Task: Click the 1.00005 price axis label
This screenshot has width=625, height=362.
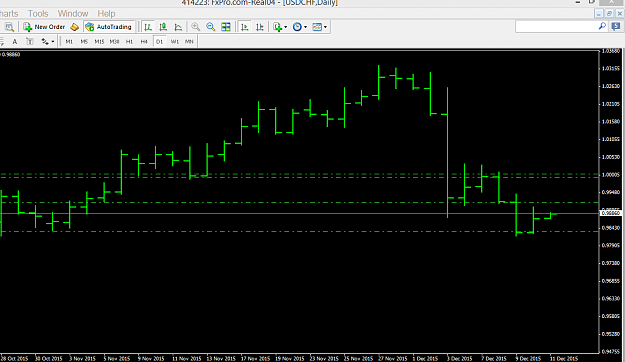Action: (x=611, y=175)
